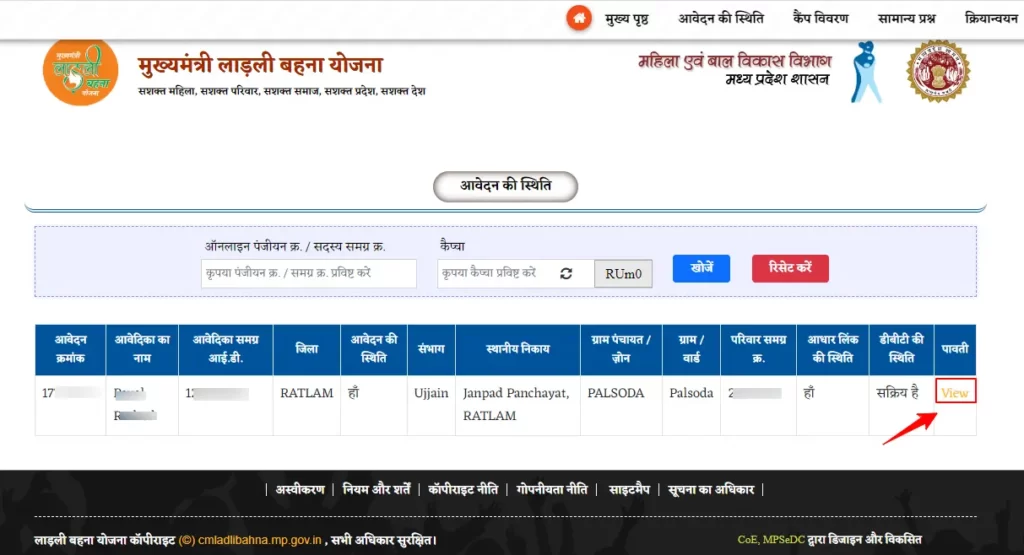Click the Ladli Behna Yojana logo

(80, 71)
